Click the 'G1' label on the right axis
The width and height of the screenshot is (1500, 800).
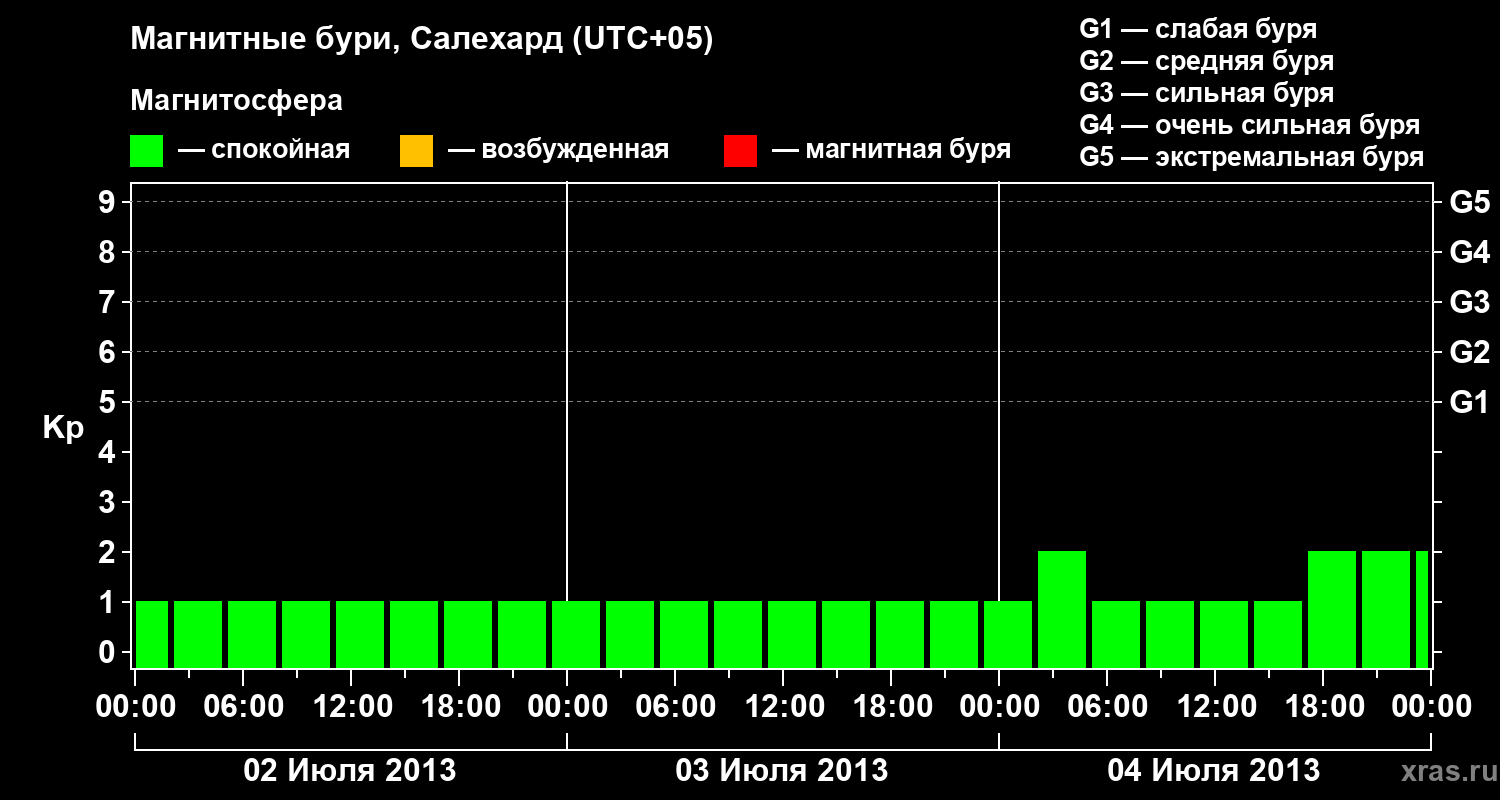[1470, 402]
